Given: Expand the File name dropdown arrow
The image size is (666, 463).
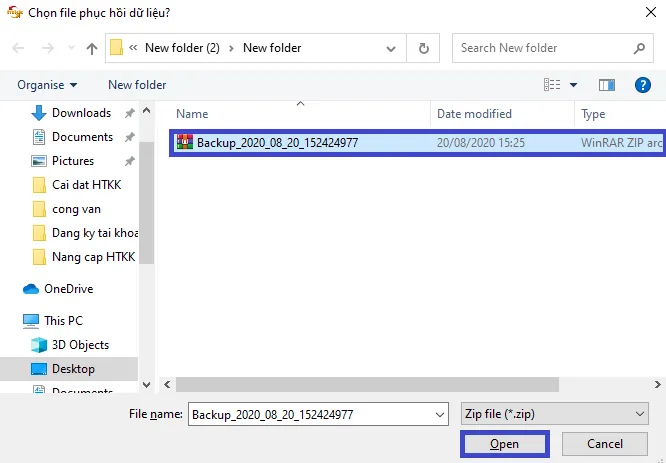Looking at the screenshot, I should pos(440,415).
